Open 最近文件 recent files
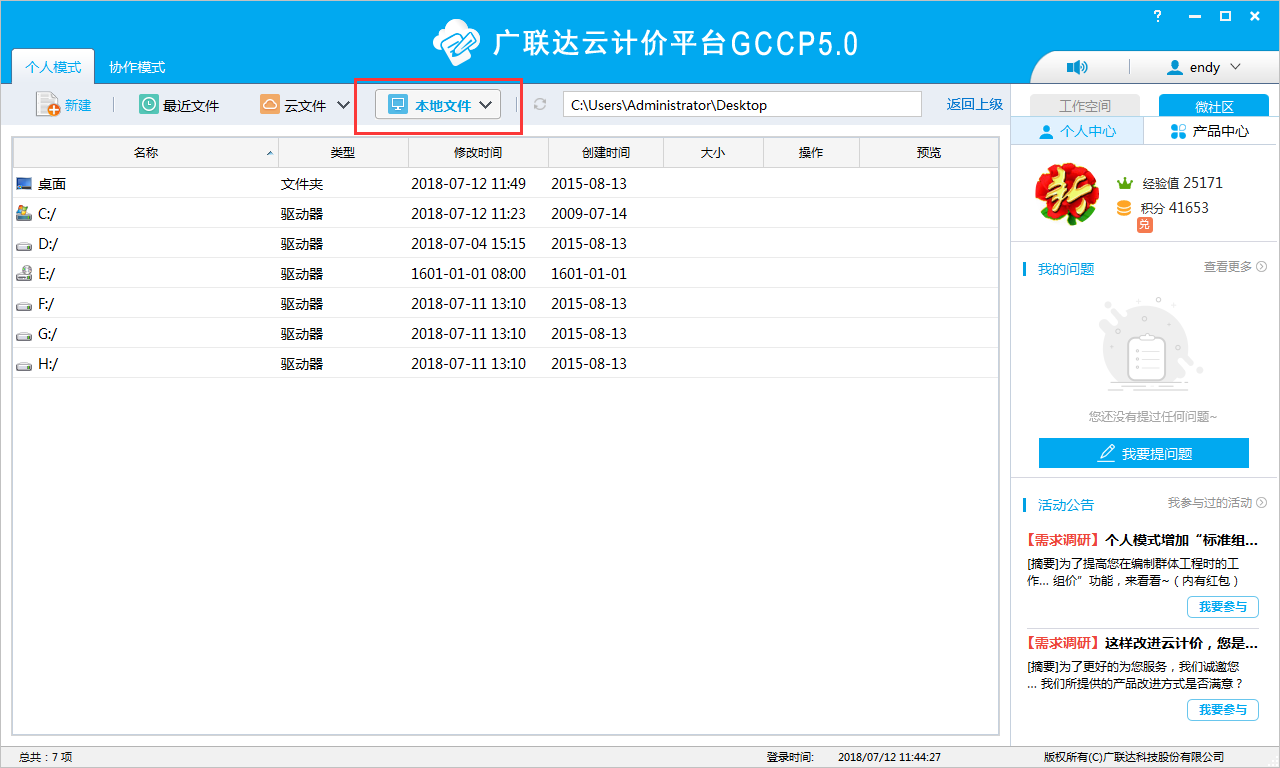 point(179,105)
